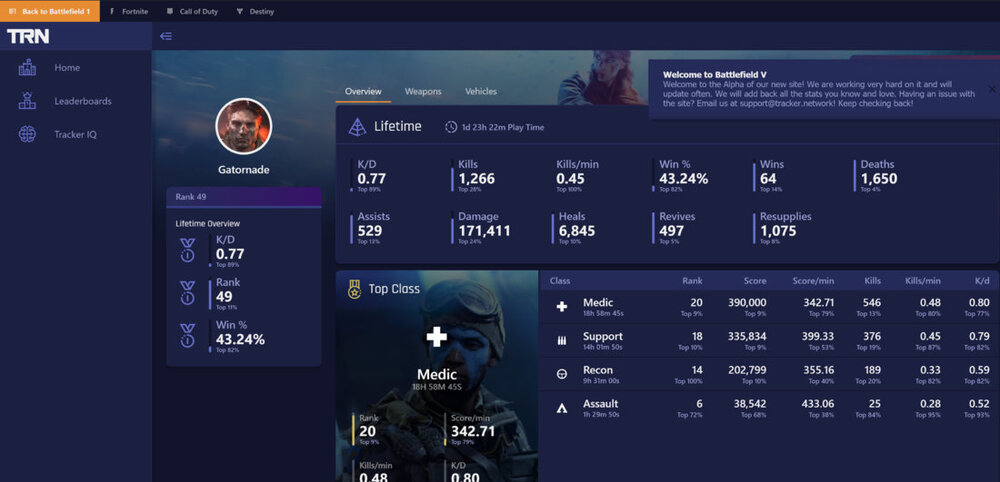Click the Home building icon

point(27,68)
